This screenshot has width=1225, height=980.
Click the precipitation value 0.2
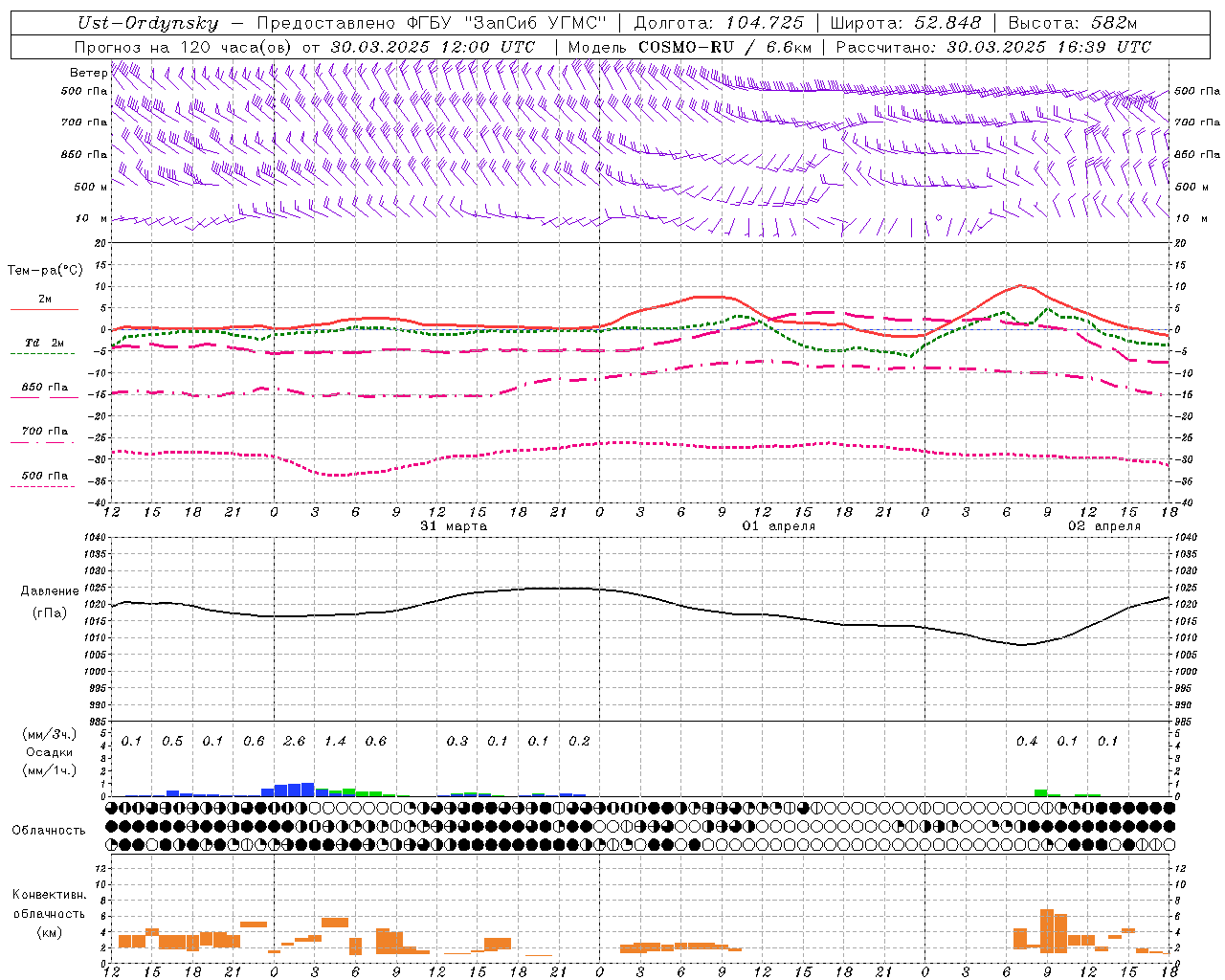point(579,742)
